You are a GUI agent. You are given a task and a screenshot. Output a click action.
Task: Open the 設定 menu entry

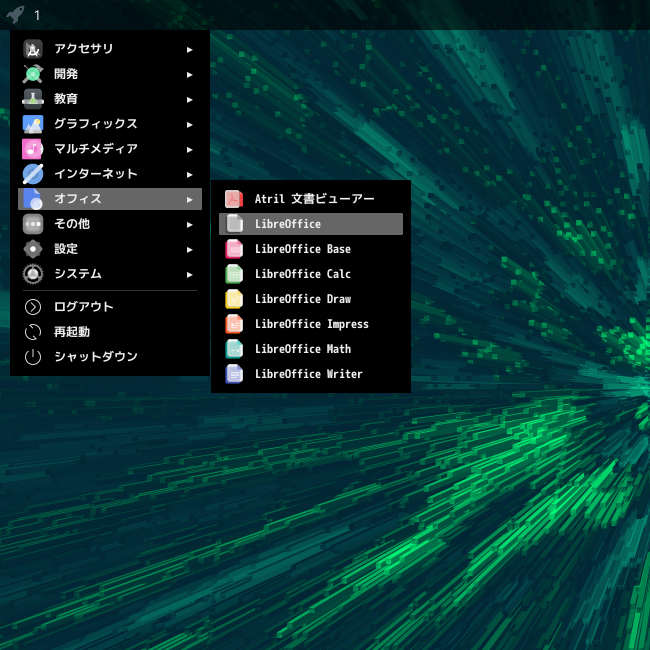coord(110,249)
